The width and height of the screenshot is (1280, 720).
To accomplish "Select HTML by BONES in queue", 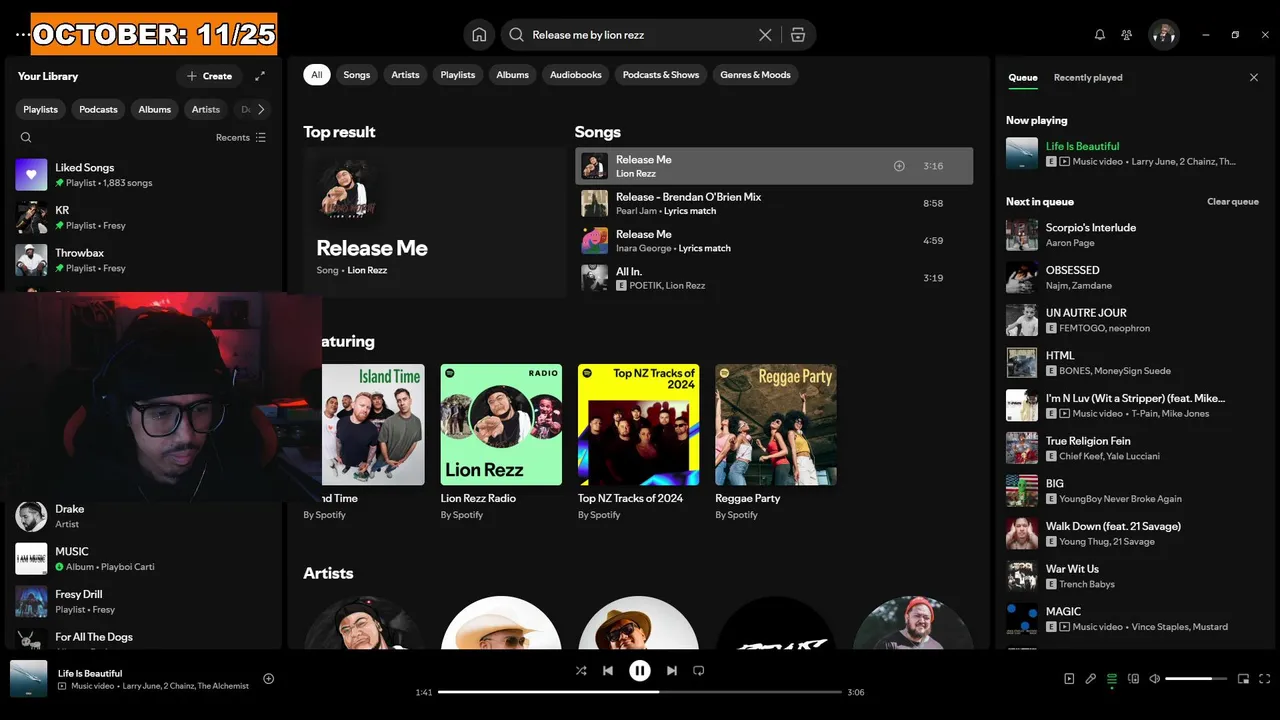I will click(1132, 363).
